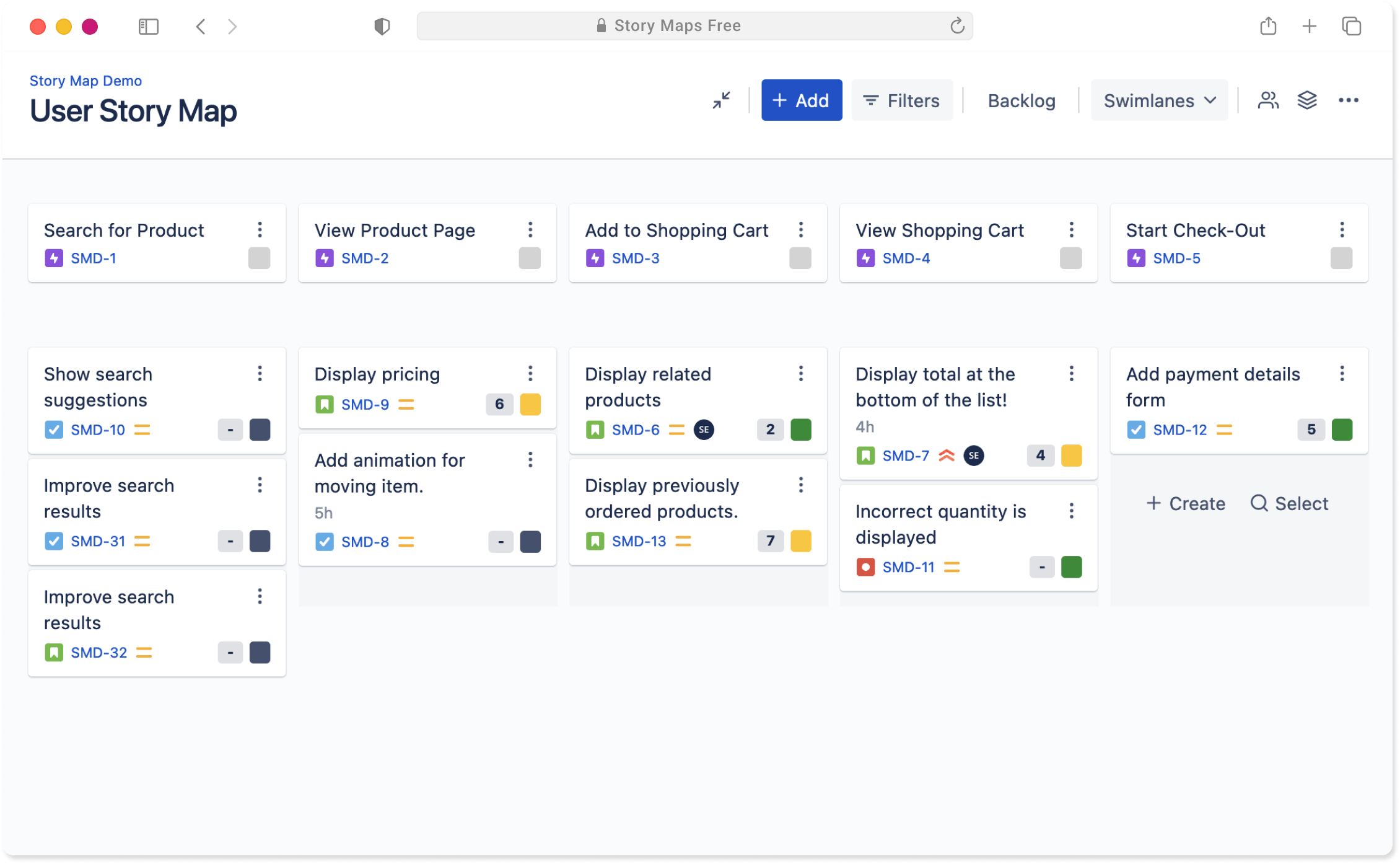Open menu for Add payment details form card
The image size is (1400, 864).
click(x=1342, y=374)
